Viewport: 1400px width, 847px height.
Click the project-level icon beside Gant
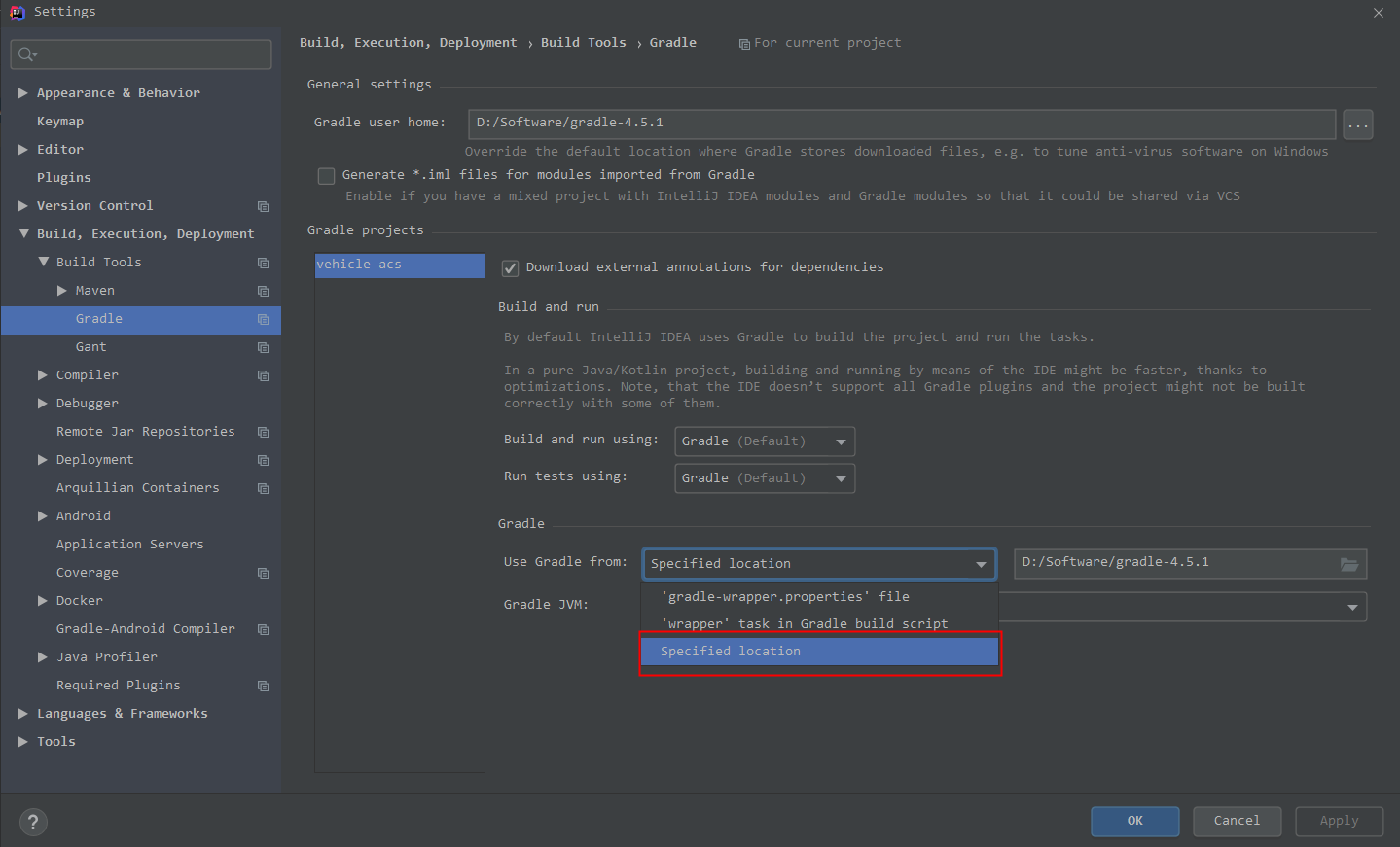(263, 347)
